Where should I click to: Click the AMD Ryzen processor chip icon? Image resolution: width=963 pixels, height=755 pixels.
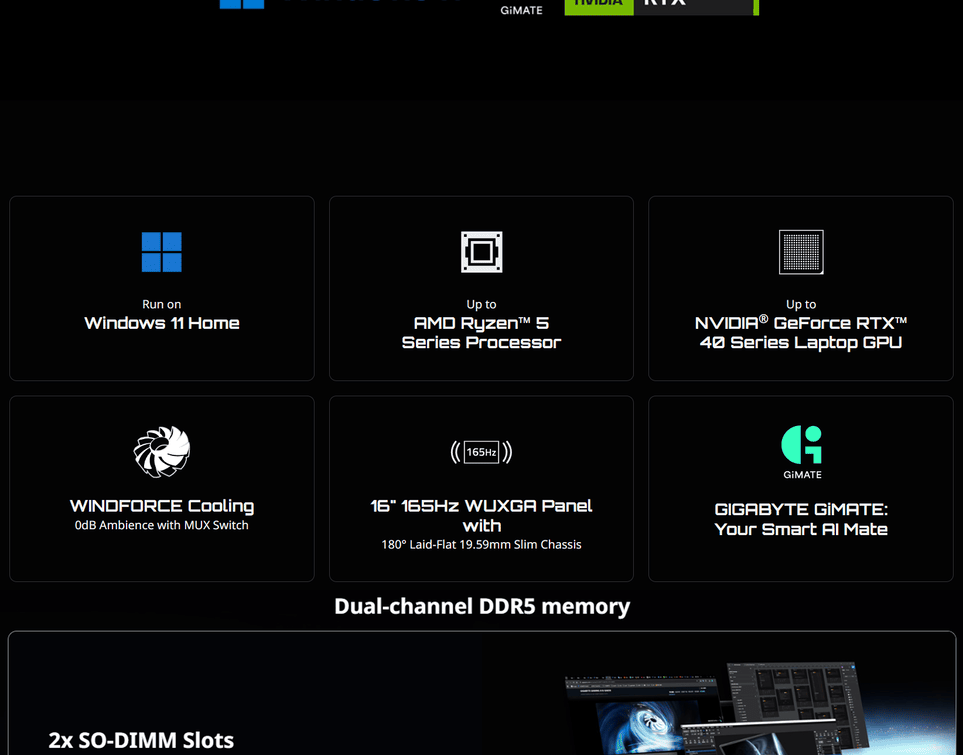pos(482,252)
